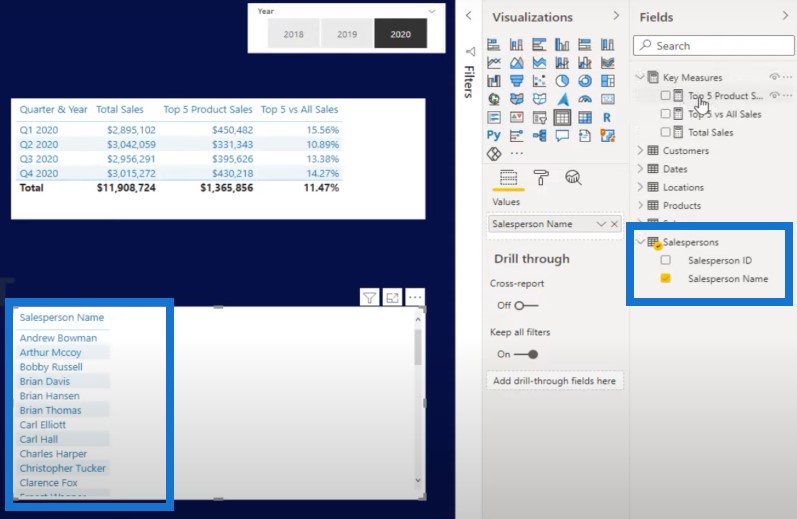797x519 pixels.
Task: Select the Gauge visual
Action: 585,99
